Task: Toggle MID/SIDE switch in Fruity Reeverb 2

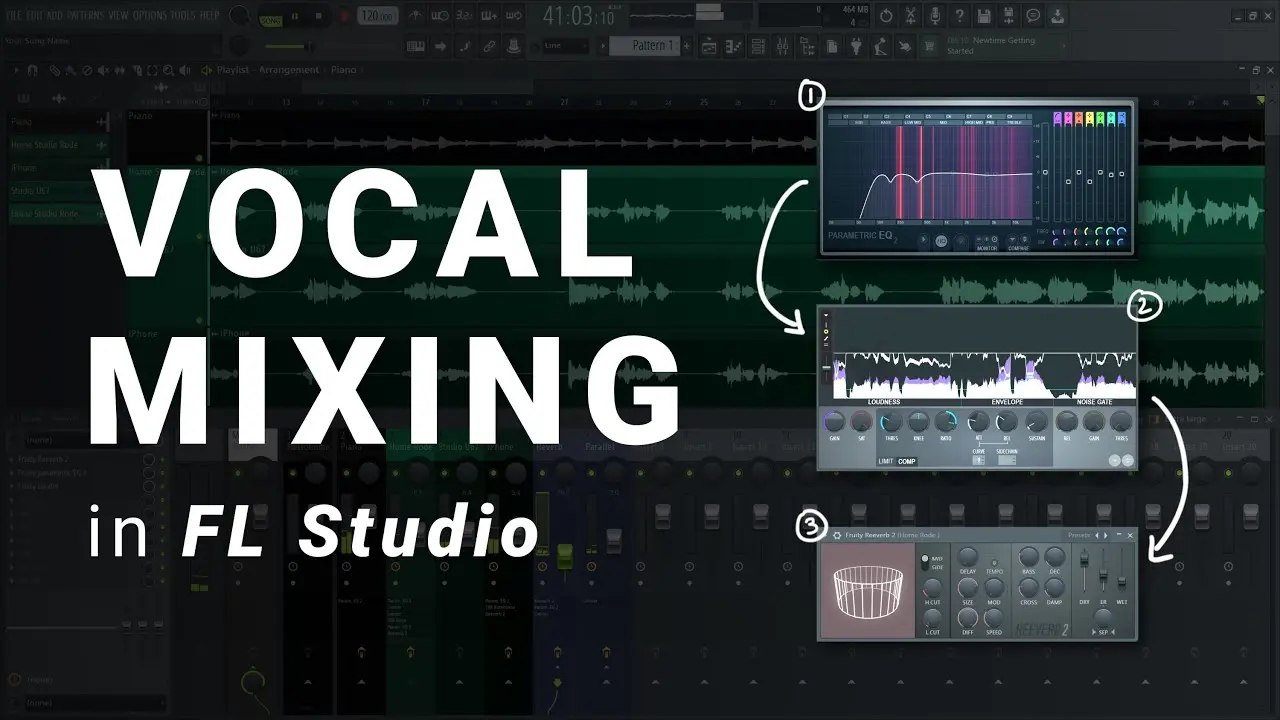Action: [x=925, y=563]
